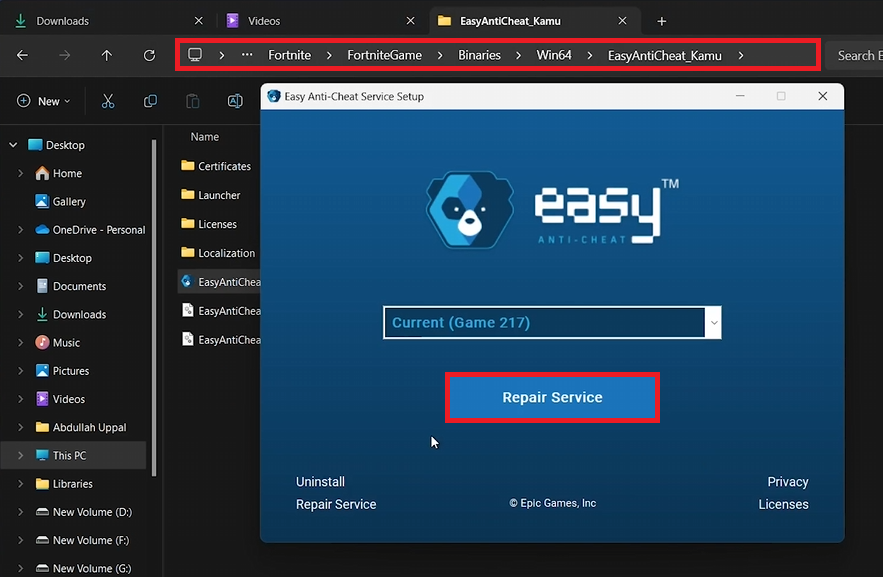Image resolution: width=883 pixels, height=577 pixels.
Task: Close the Videos tab
Action: (x=411, y=21)
